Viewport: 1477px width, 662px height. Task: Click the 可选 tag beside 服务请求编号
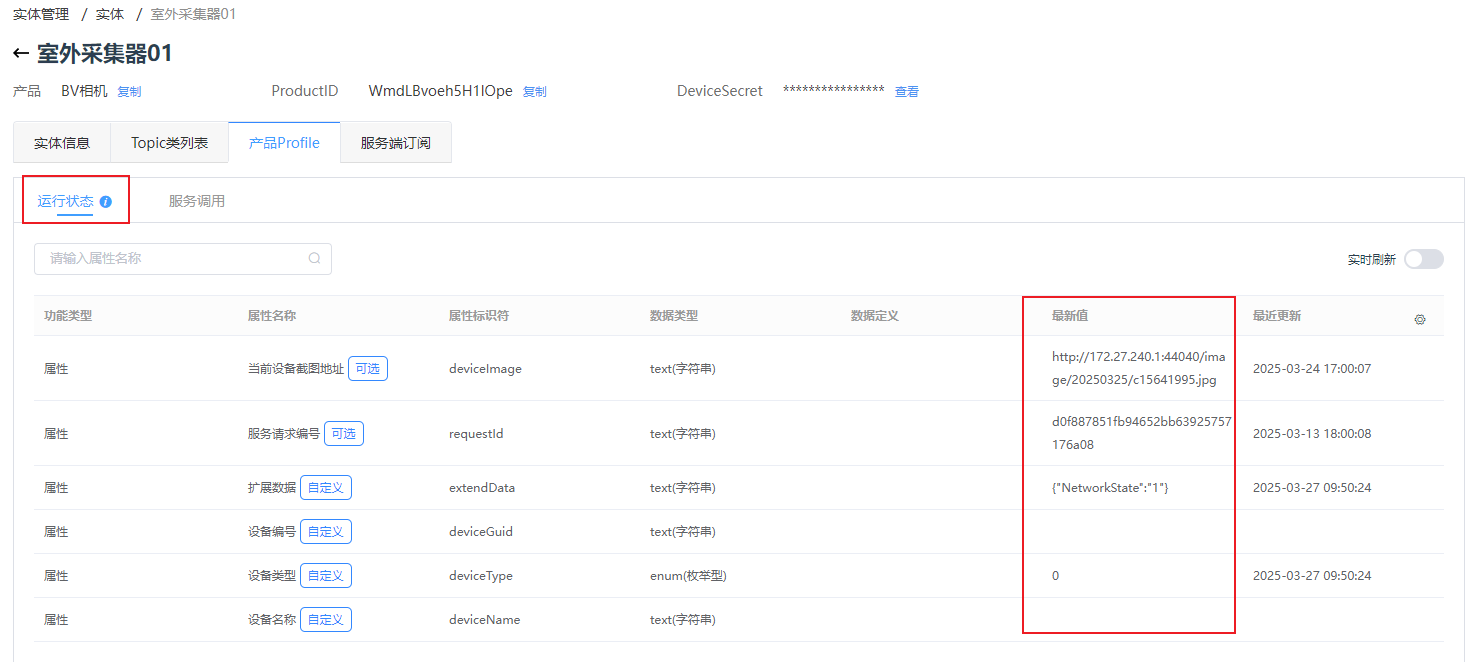point(344,434)
